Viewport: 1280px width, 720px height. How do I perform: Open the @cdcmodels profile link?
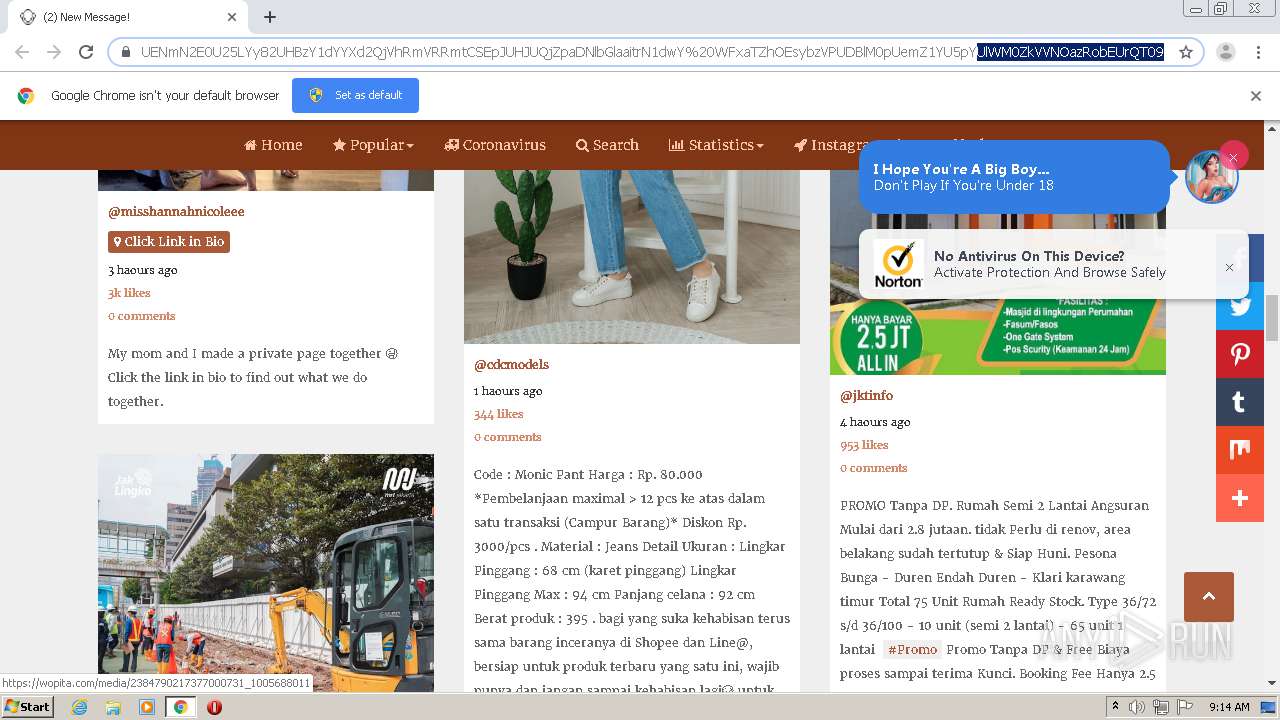(x=511, y=365)
